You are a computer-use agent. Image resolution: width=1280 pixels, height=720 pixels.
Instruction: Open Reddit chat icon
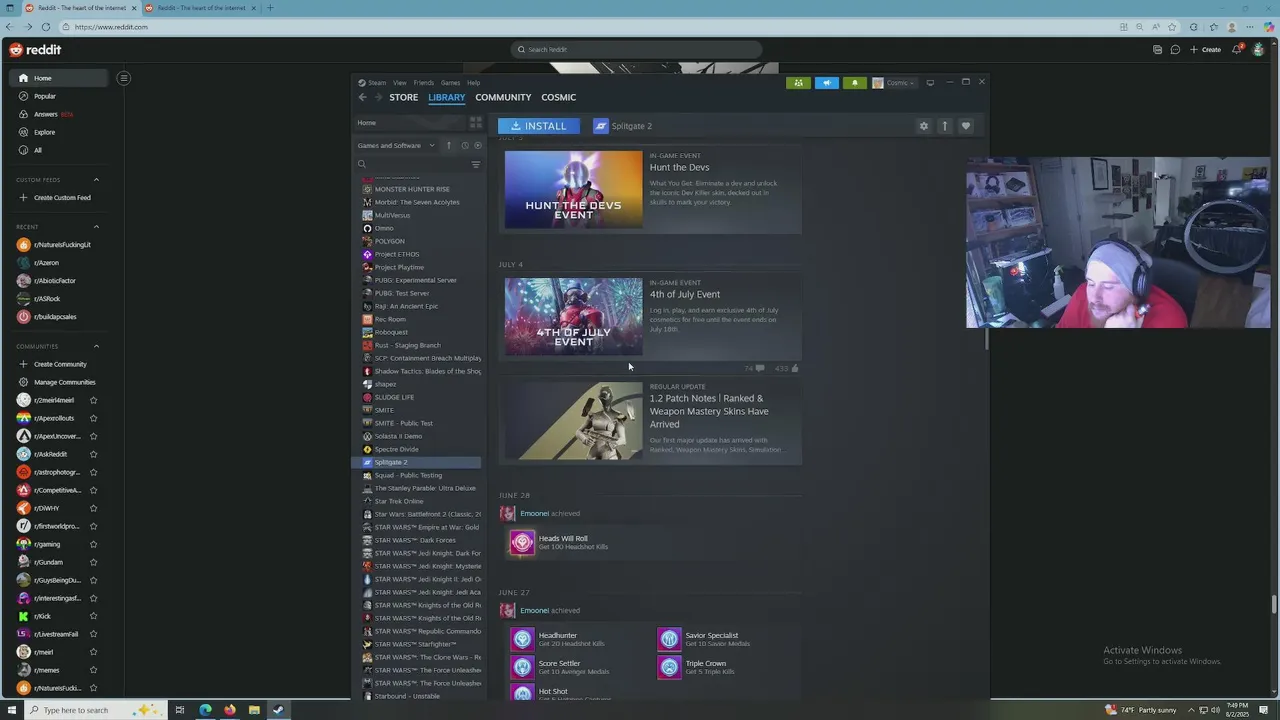pyautogui.click(x=1175, y=49)
